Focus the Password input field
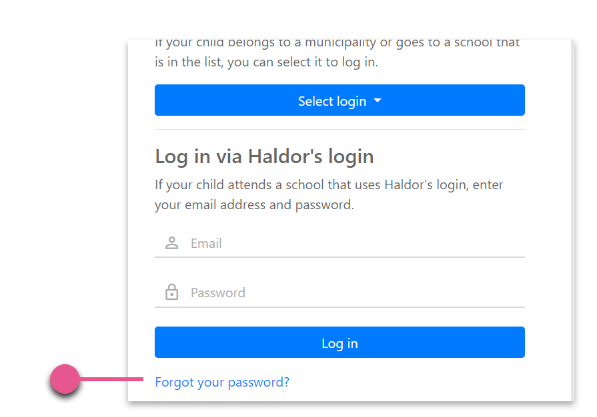 (x=340, y=292)
